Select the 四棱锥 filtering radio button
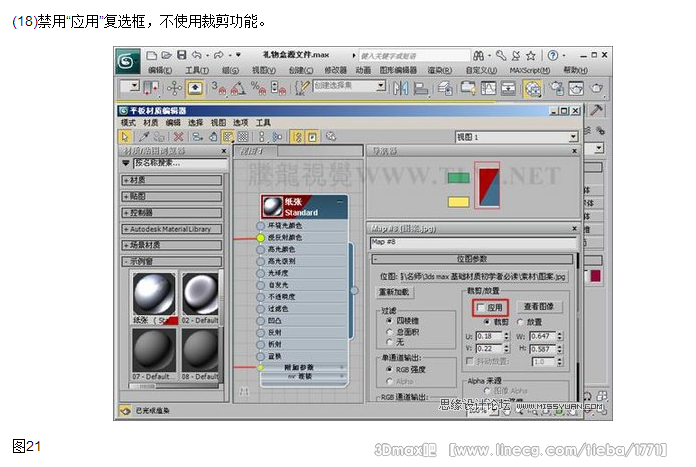This screenshot has height=467, width=696. click(x=389, y=321)
